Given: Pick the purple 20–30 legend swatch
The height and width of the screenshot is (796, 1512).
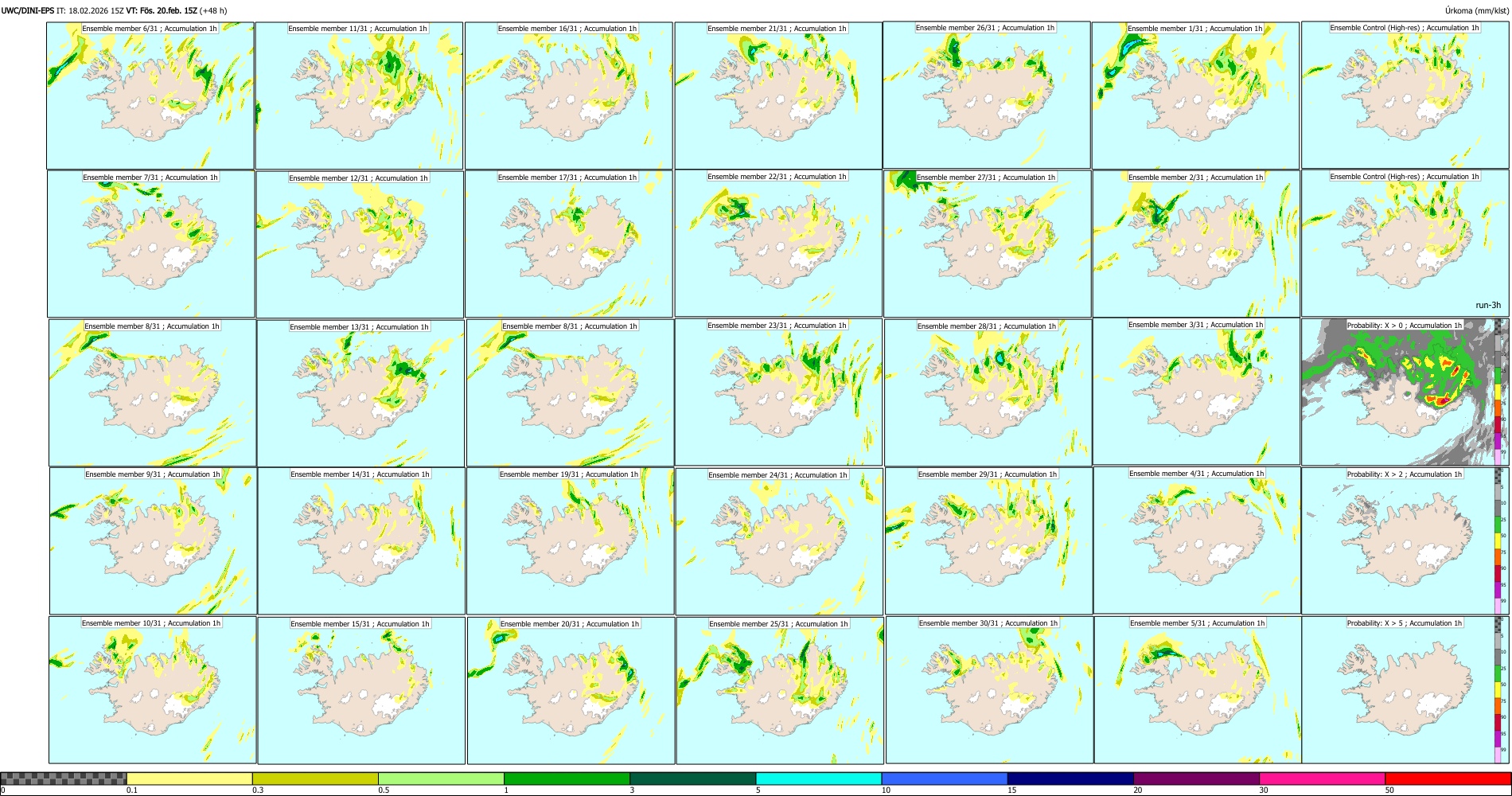Looking at the screenshot, I should pos(1196,778).
